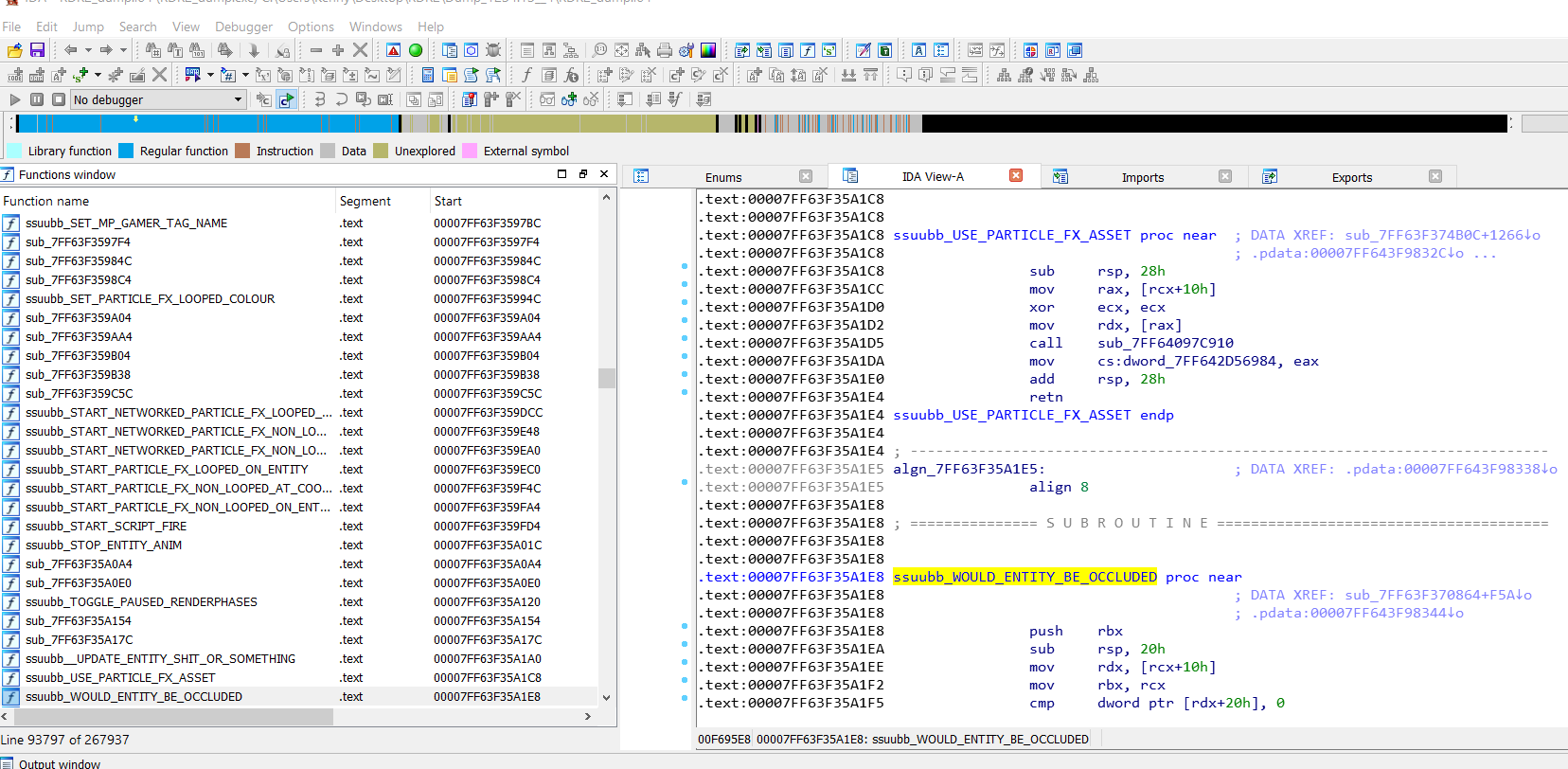Screen dimensions: 1568x769
Task: Open file using the folder icon
Action: pos(15,50)
